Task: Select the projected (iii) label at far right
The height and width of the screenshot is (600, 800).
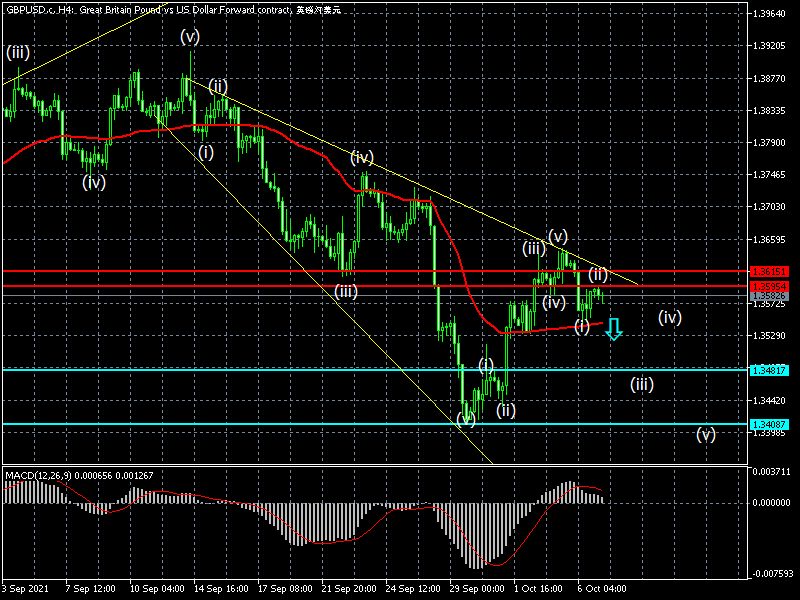Action: (642, 384)
